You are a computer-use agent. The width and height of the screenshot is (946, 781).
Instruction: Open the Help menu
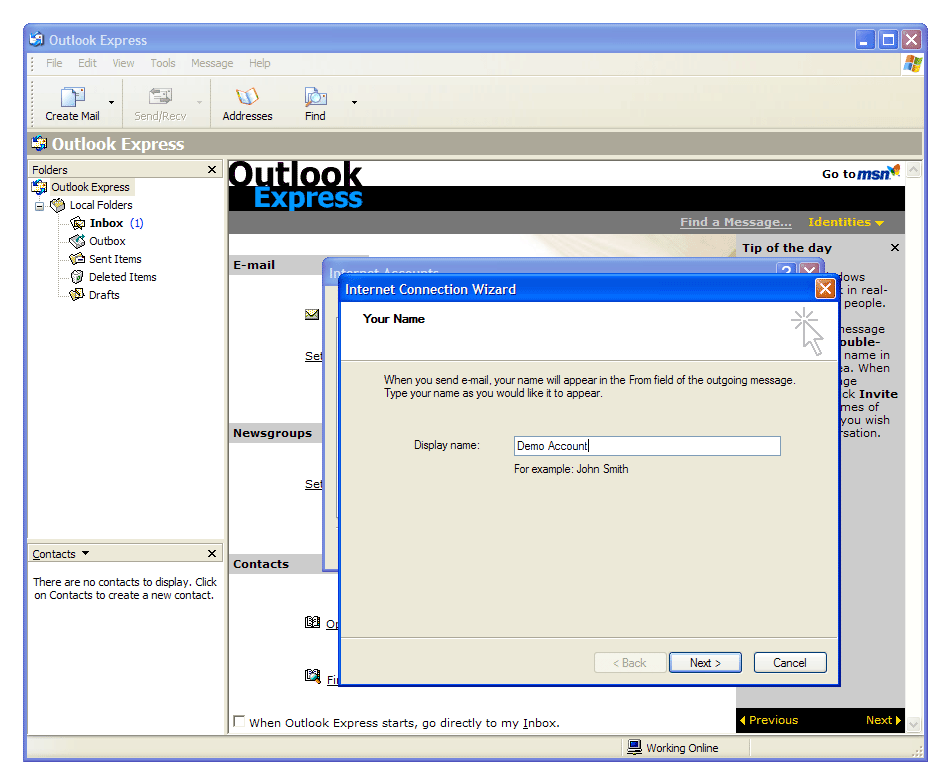click(260, 63)
